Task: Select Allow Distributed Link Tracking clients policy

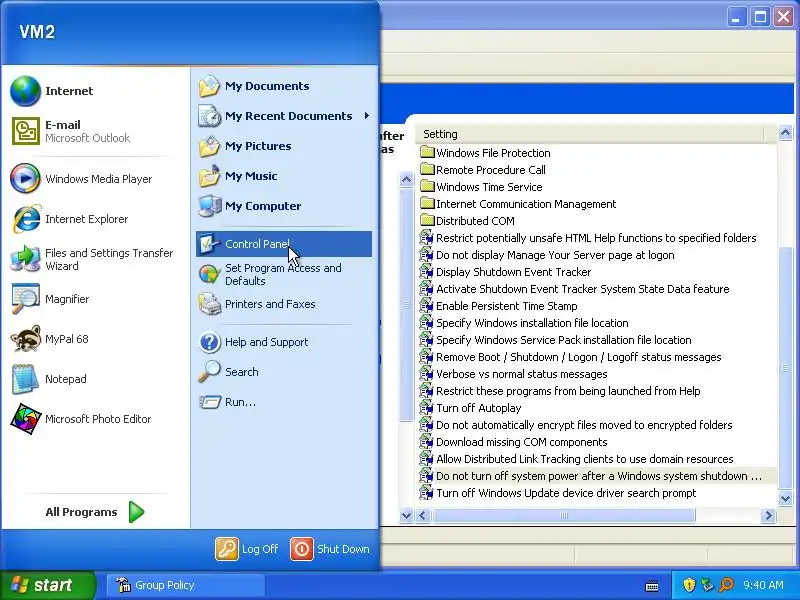Action: 577,459
